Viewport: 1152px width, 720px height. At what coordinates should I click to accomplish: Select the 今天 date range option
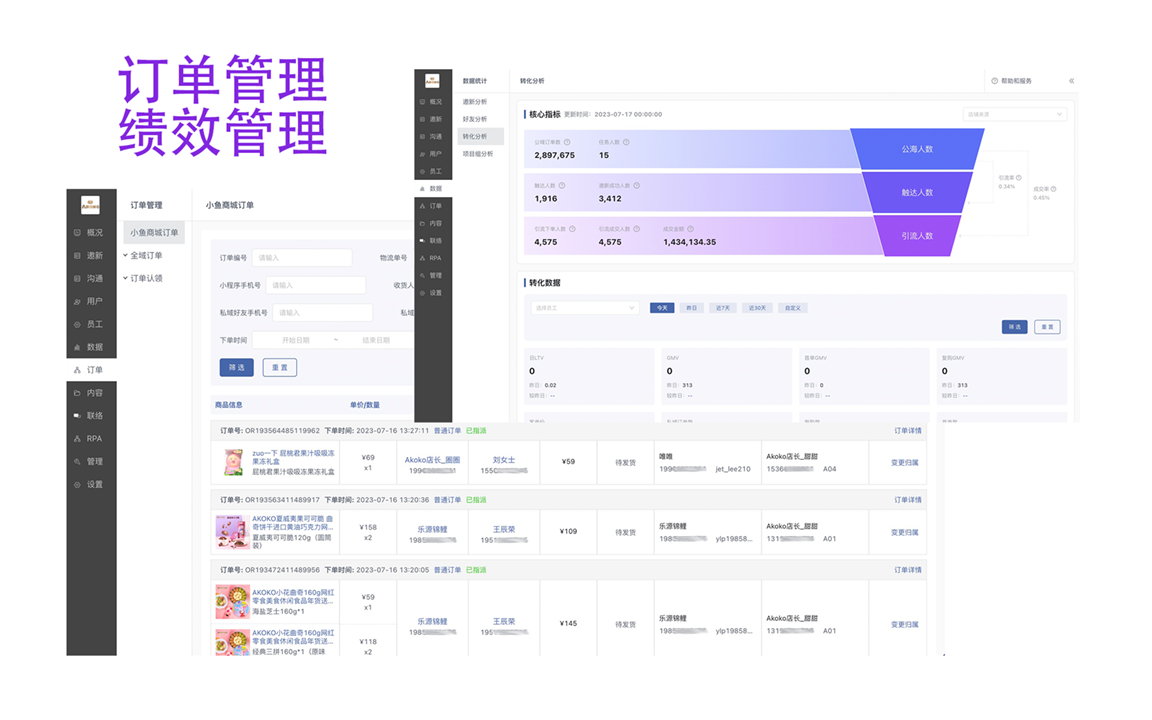[x=662, y=308]
